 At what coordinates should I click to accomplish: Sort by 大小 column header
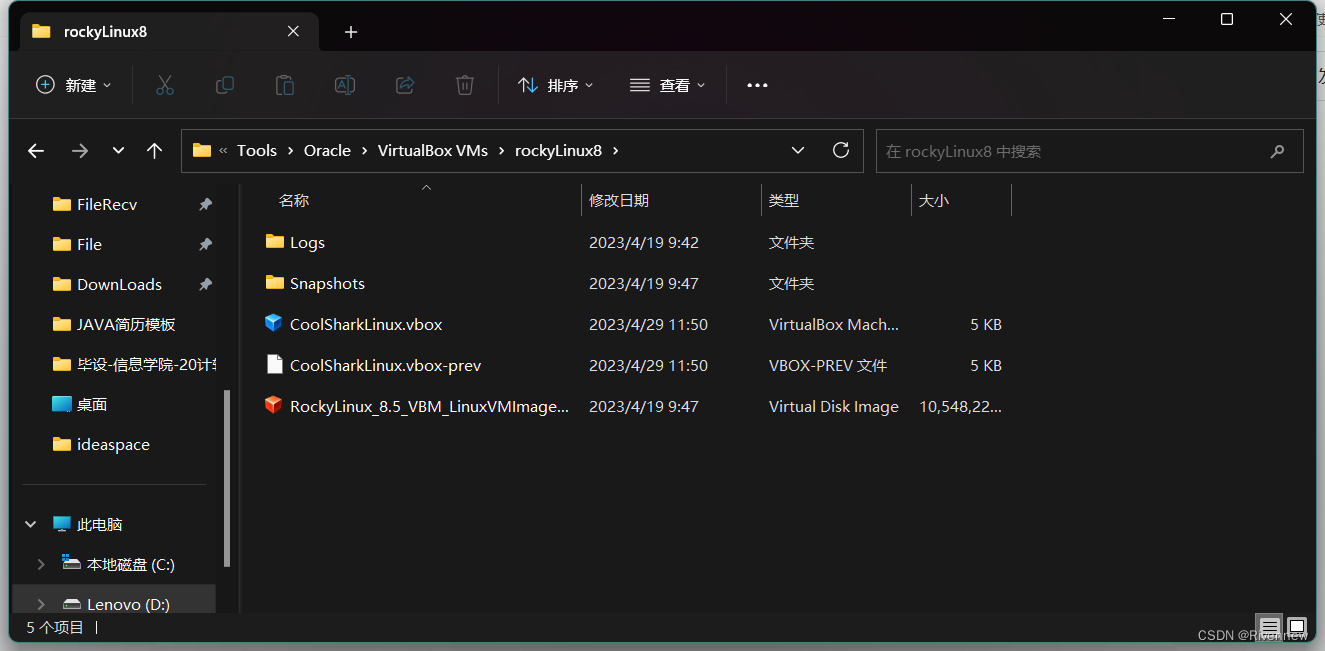(934, 200)
